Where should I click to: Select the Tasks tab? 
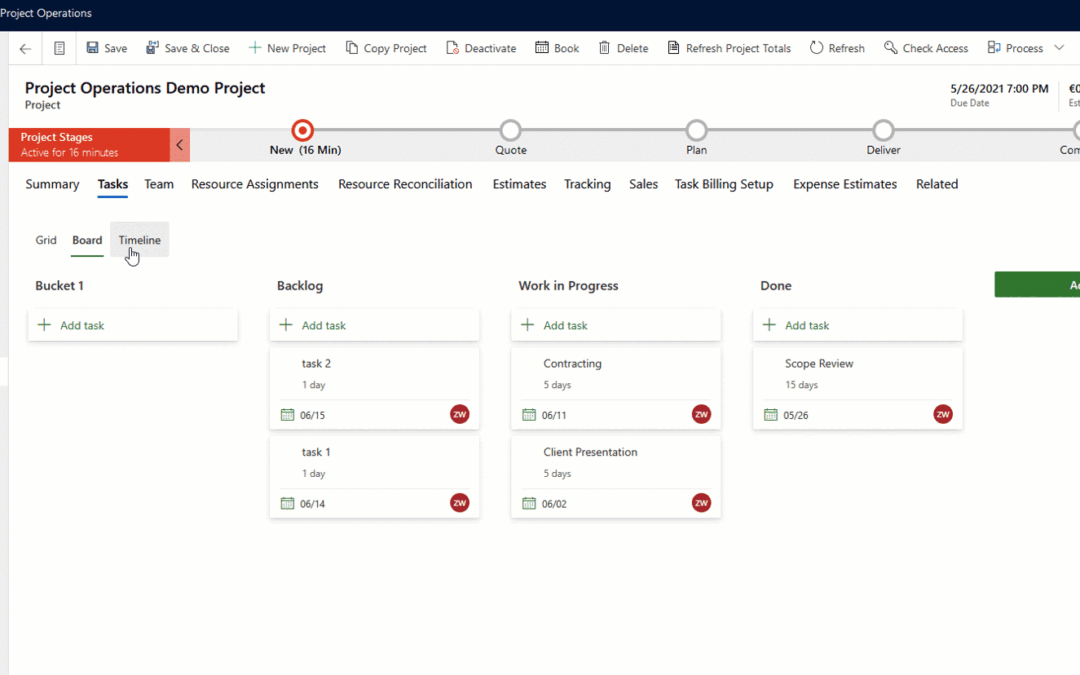pyautogui.click(x=112, y=184)
